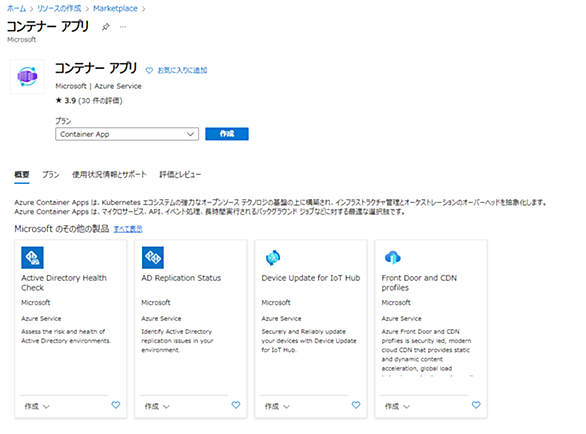Viewport: 586px width, 434px height.
Task: Click AD Replication Status card icon
Action: (153, 258)
